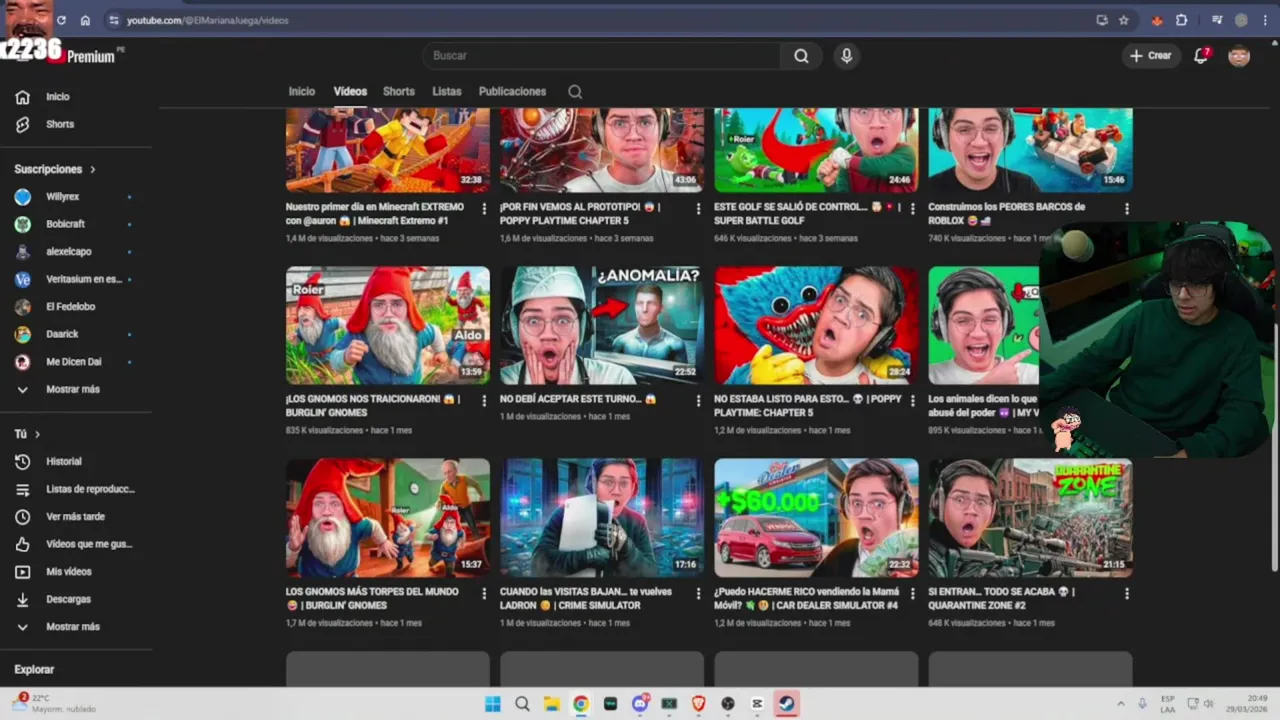Expand subscriptions list with Mostrar más
Screen dimensions: 1280x720
coord(72,389)
